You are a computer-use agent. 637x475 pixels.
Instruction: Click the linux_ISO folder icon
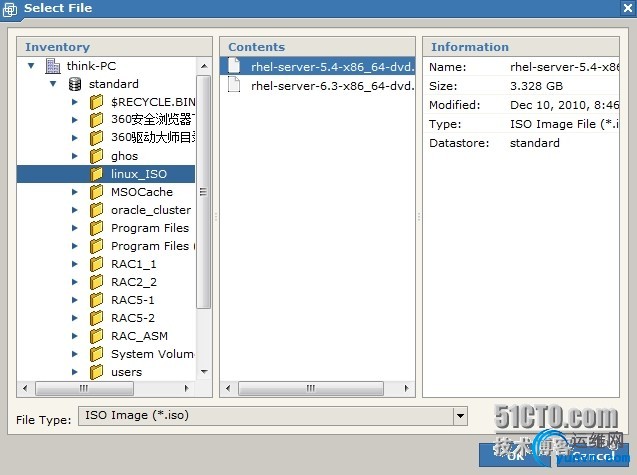pos(96,174)
